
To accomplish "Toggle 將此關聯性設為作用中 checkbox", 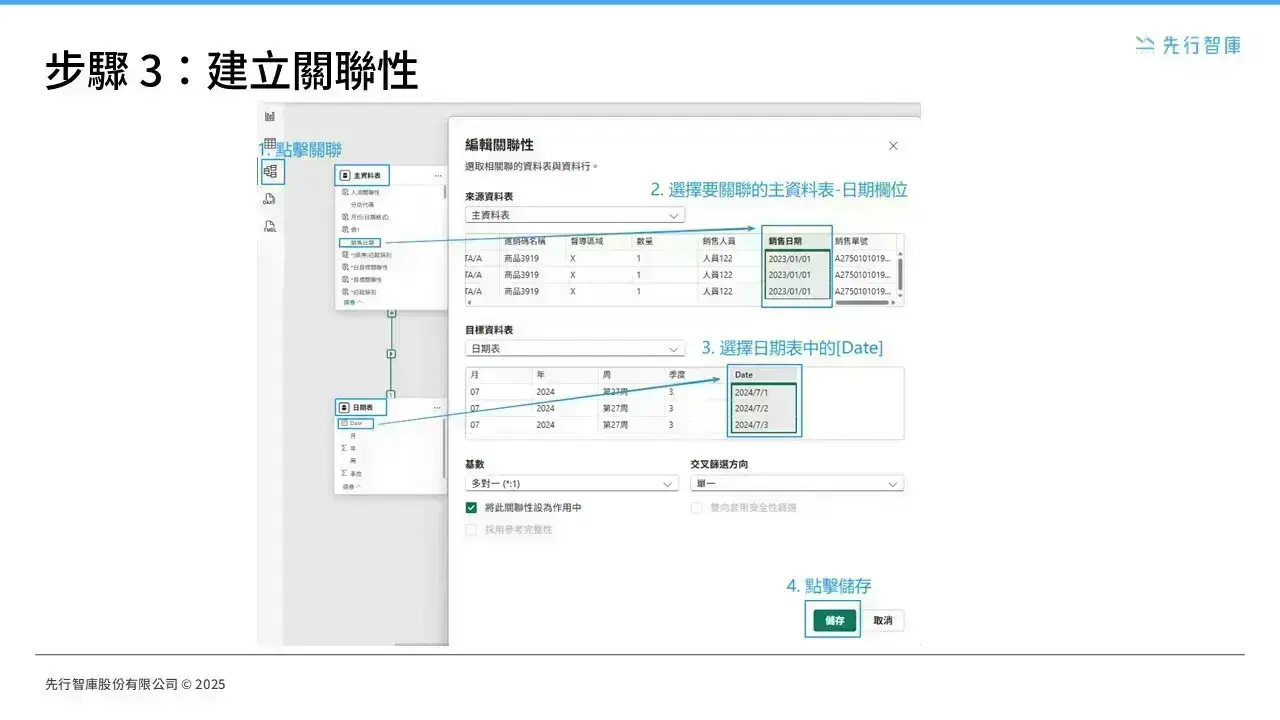I will click(472, 508).
